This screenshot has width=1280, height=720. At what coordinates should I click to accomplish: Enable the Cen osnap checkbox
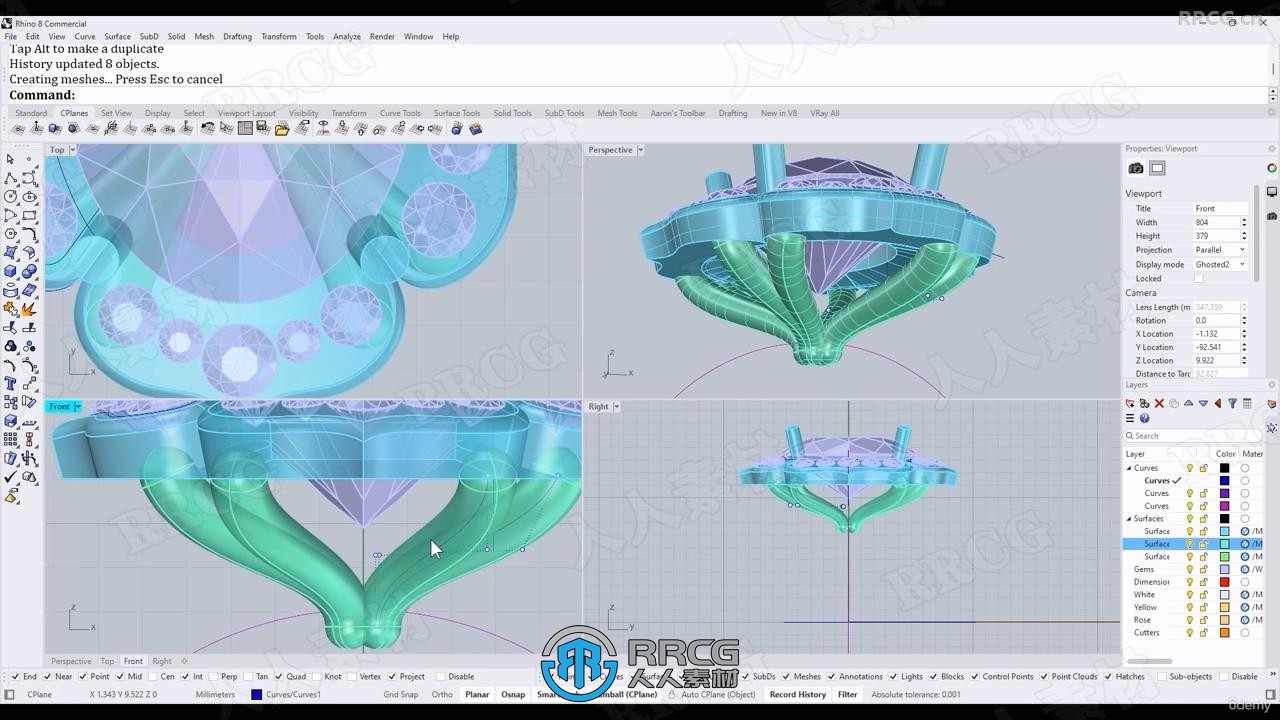pos(153,676)
